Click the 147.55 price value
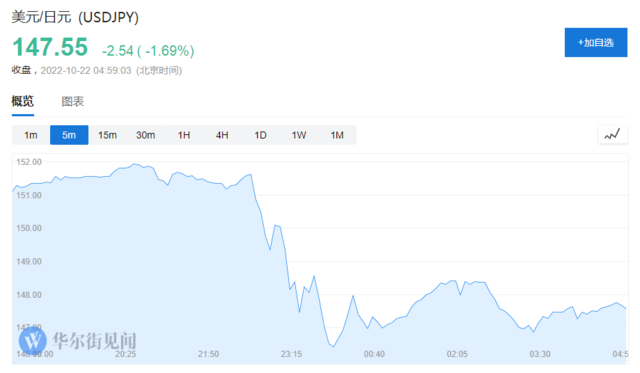 [x=50, y=47]
